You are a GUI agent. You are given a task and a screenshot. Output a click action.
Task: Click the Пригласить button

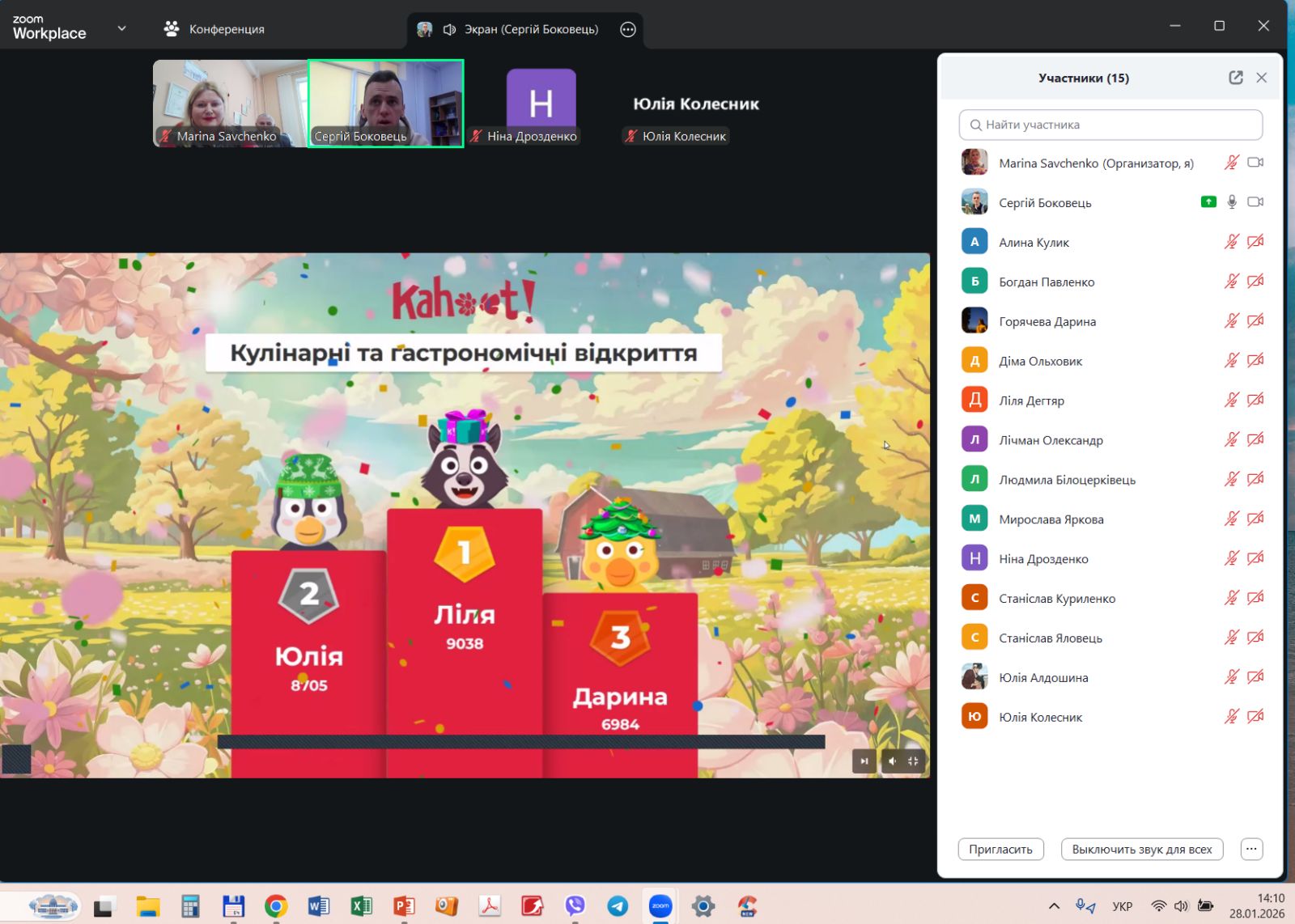[1000, 849]
